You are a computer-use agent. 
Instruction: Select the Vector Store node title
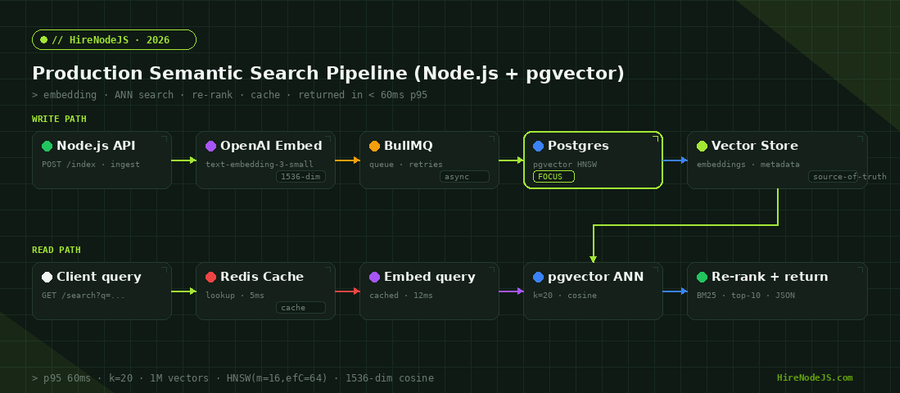click(x=754, y=146)
